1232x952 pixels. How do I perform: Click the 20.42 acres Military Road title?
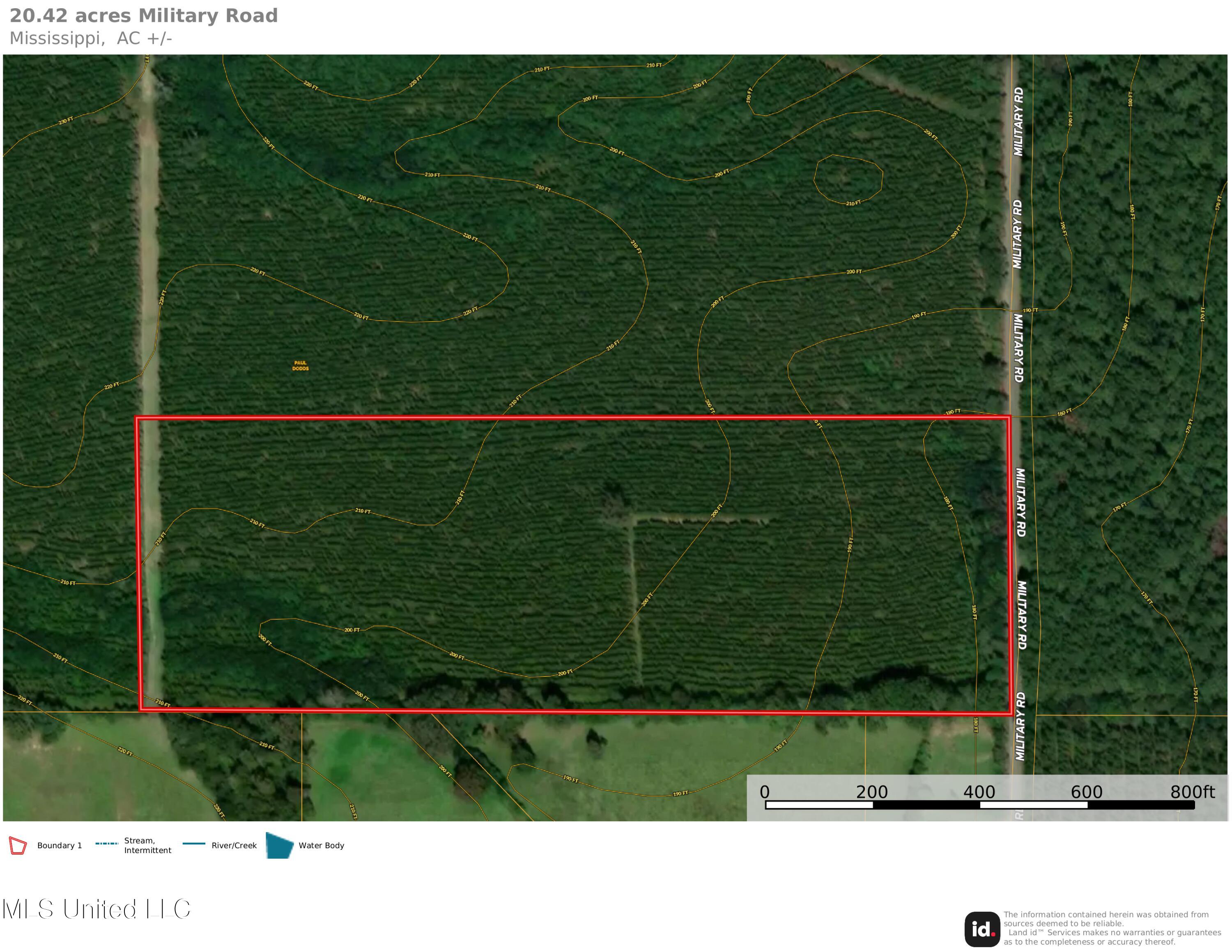tap(144, 16)
